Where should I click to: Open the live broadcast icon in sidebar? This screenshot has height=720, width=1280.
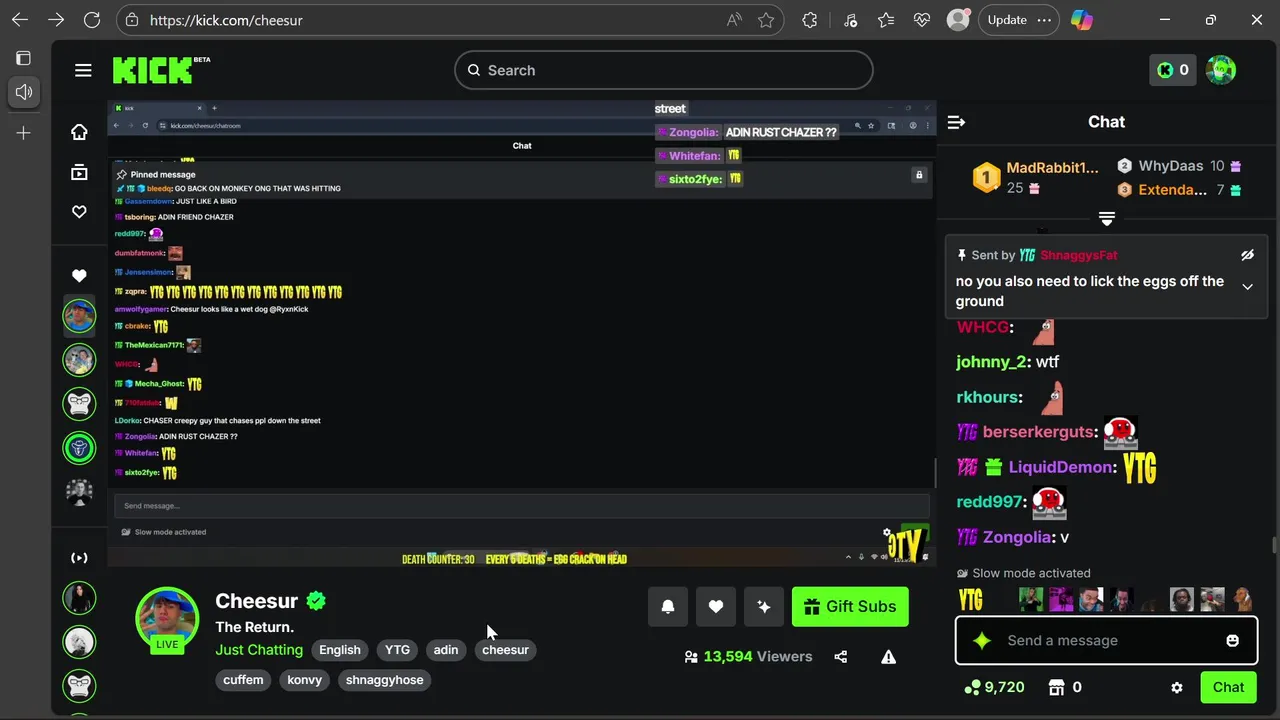click(79, 558)
